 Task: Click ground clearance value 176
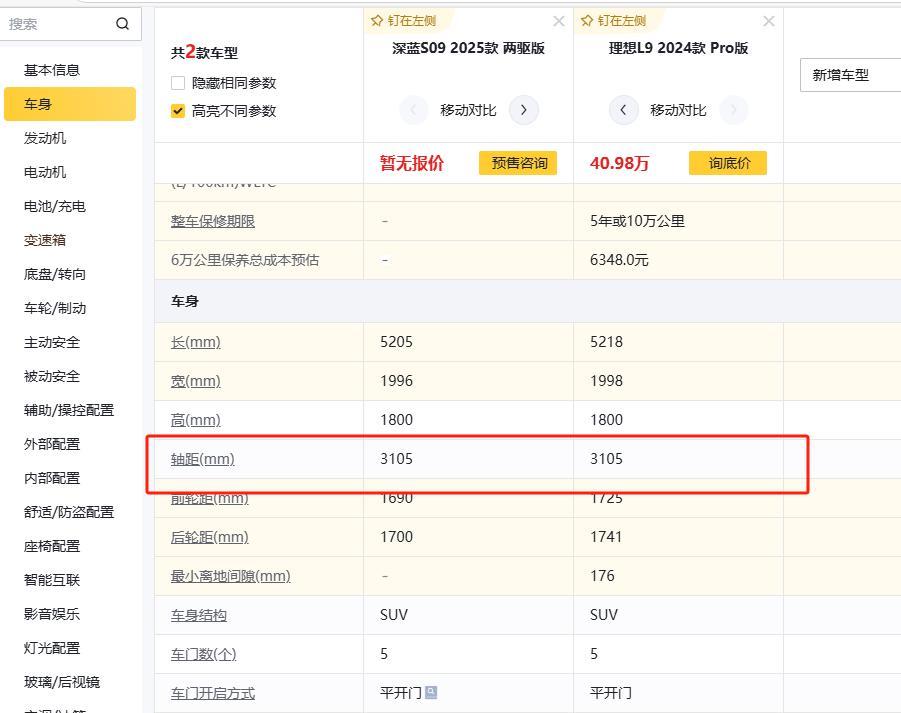point(602,576)
